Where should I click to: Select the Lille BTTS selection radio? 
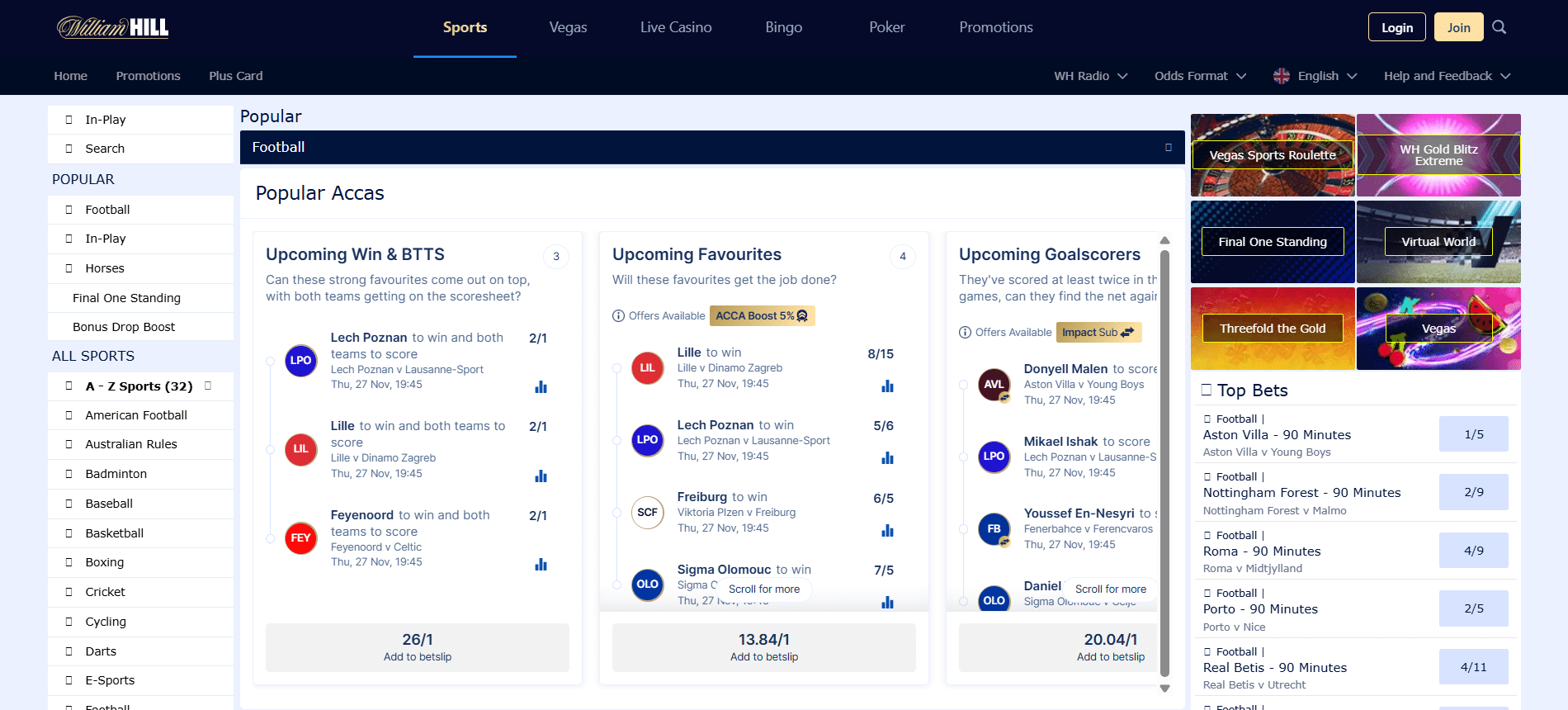pyautogui.click(x=270, y=450)
